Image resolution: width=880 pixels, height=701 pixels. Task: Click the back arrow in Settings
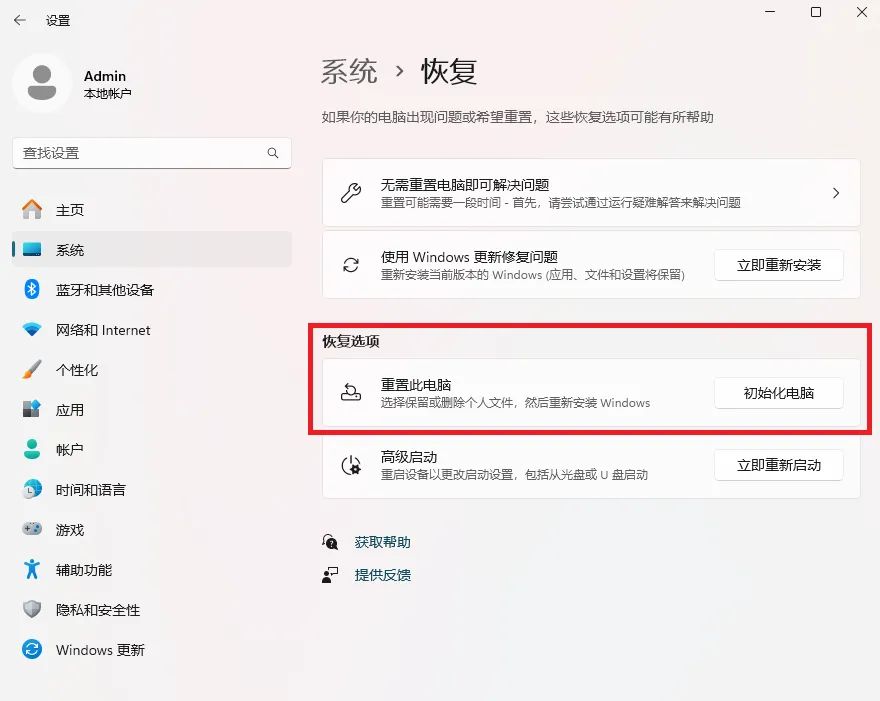[x=20, y=20]
